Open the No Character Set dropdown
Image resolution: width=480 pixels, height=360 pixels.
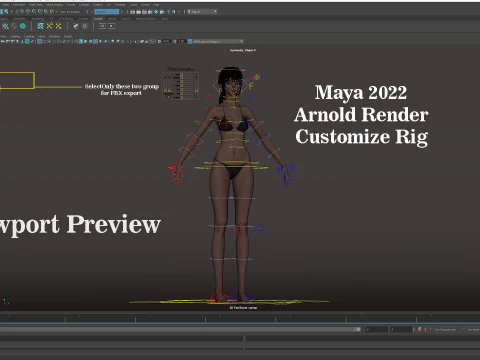(x=445, y=329)
